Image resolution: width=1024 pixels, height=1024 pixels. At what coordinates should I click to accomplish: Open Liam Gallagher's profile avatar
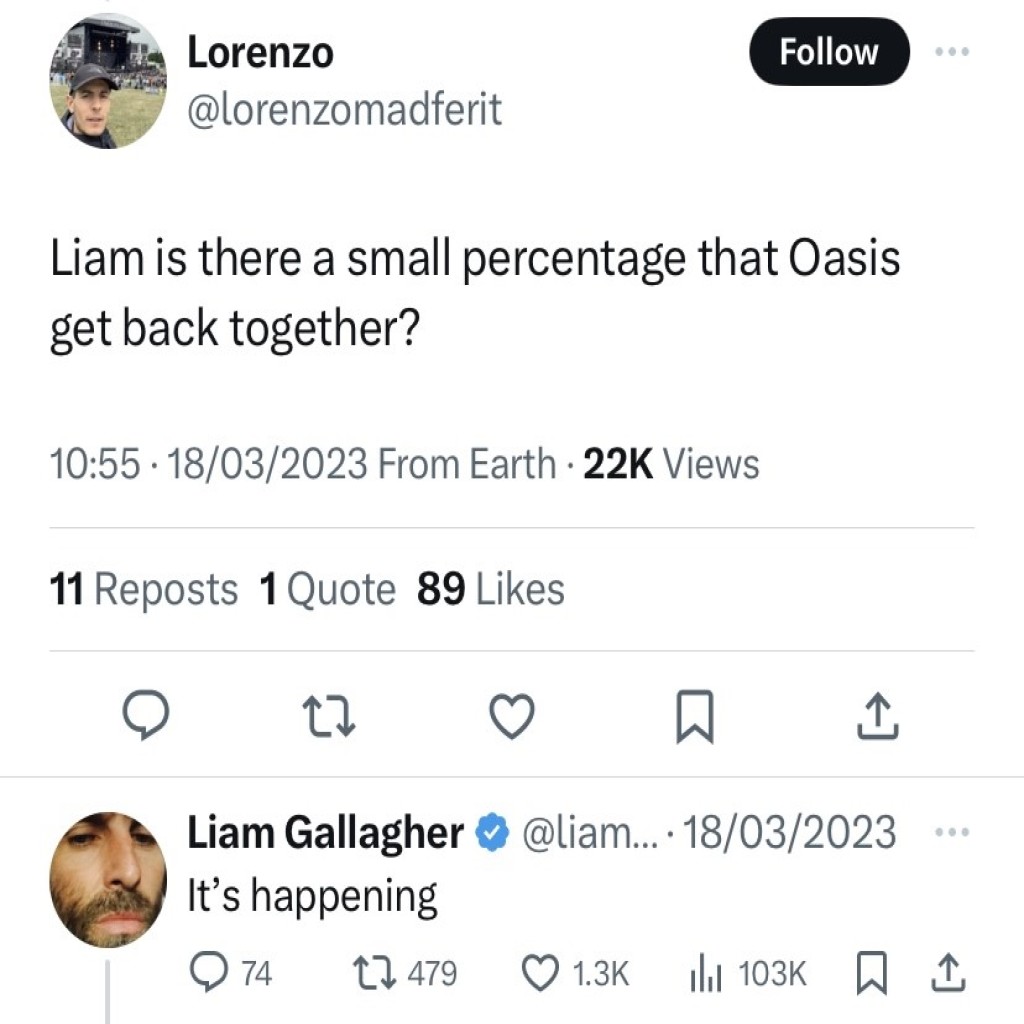pyautogui.click(x=107, y=879)
